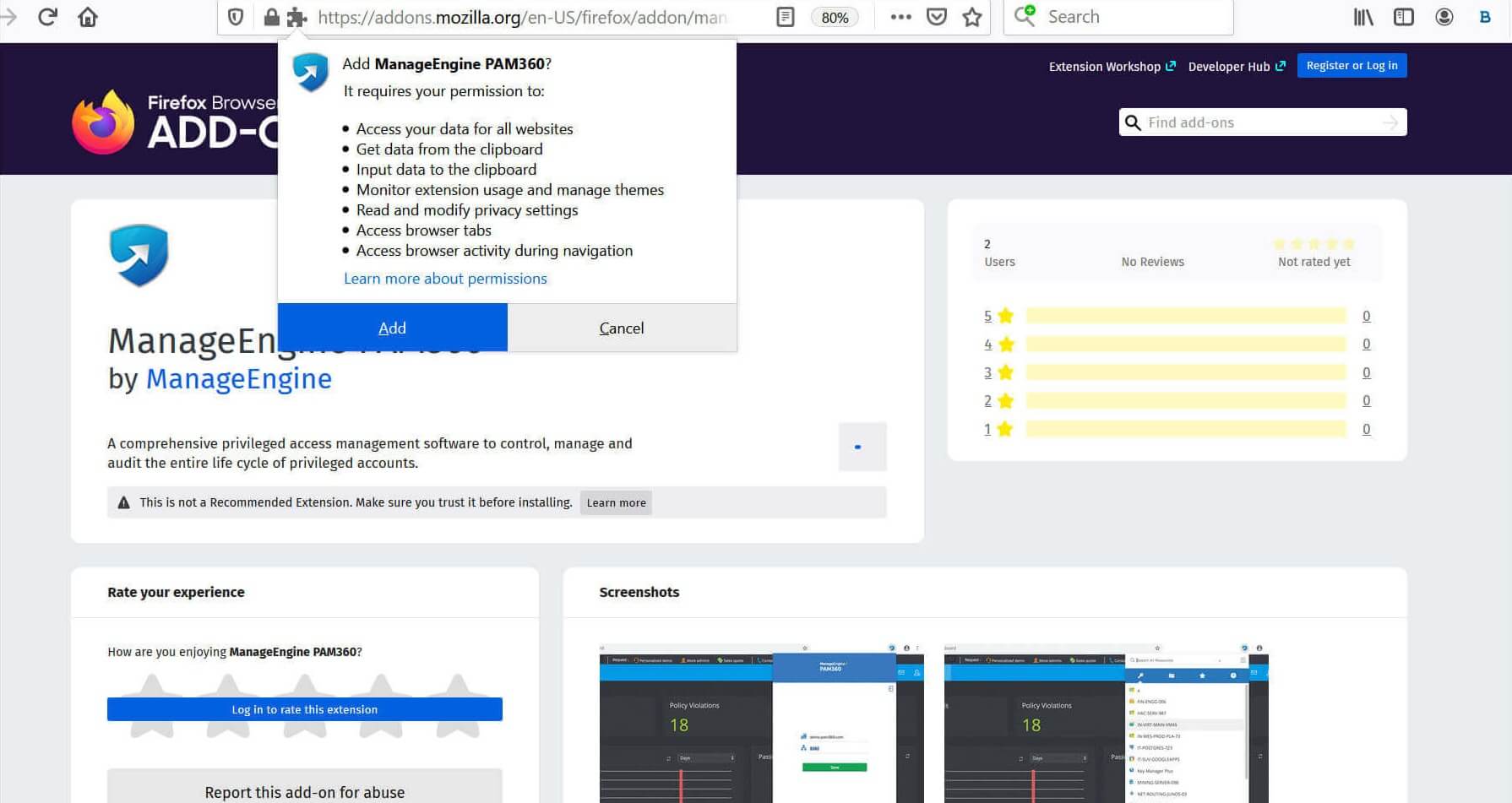Screen dimensions: 1512x803
Task: Click Learn more beside the warning
Action: 616,503
